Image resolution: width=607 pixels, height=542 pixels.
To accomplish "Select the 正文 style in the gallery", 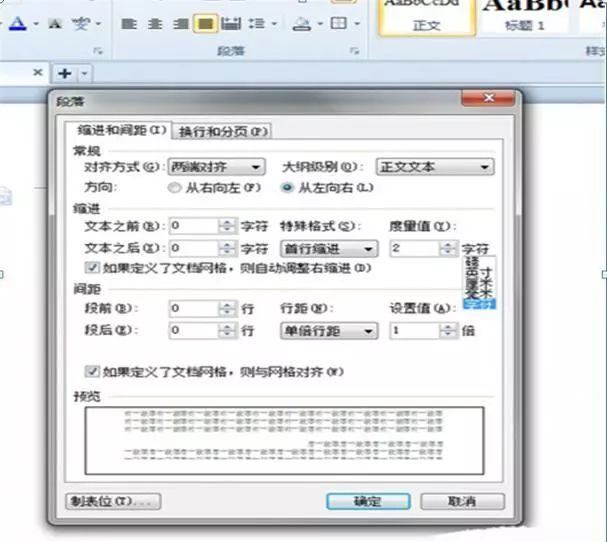I will click(427, 18).
